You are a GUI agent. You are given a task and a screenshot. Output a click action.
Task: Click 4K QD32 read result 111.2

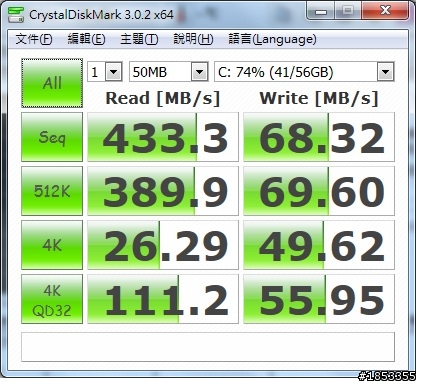tap(163, 299)
